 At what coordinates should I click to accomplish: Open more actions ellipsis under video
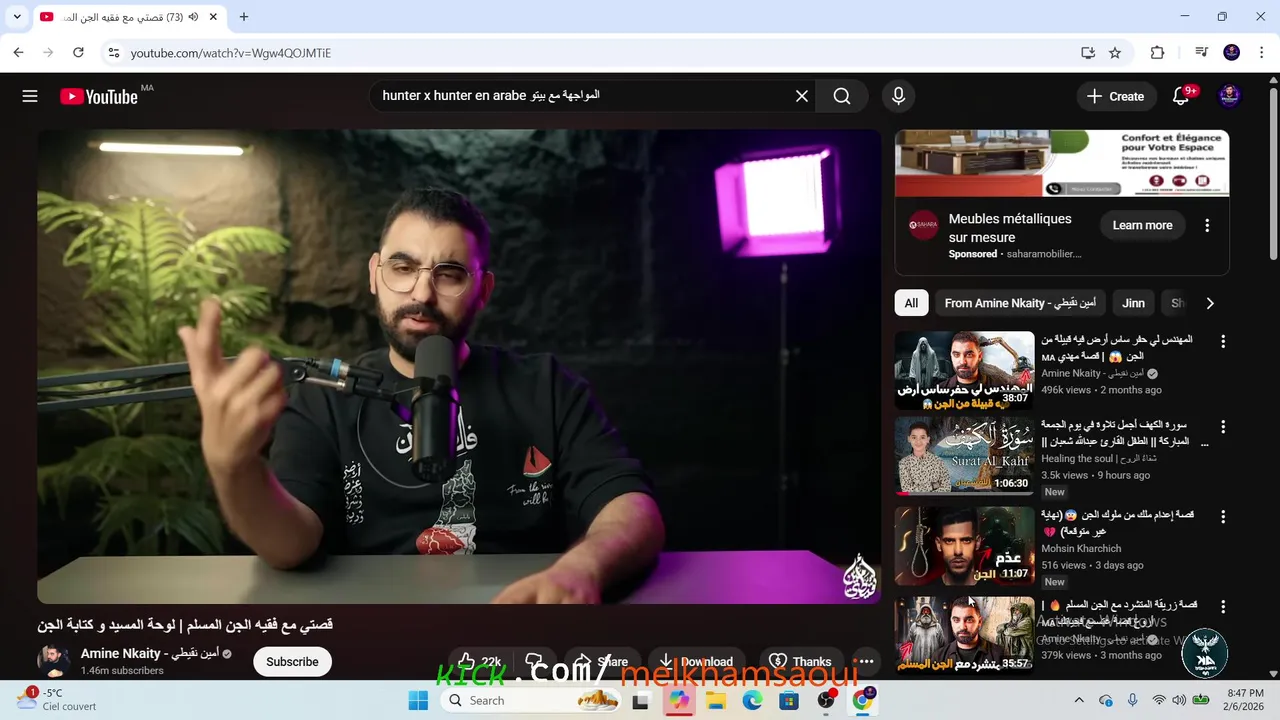[x=866, y=661]
